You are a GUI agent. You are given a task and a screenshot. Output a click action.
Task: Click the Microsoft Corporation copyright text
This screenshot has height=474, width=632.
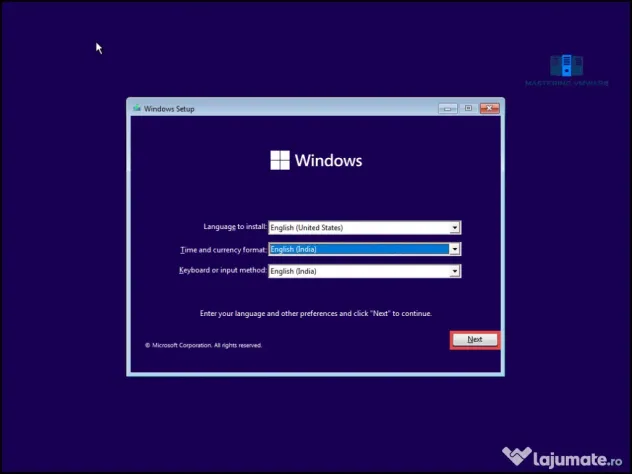[204, 345]
